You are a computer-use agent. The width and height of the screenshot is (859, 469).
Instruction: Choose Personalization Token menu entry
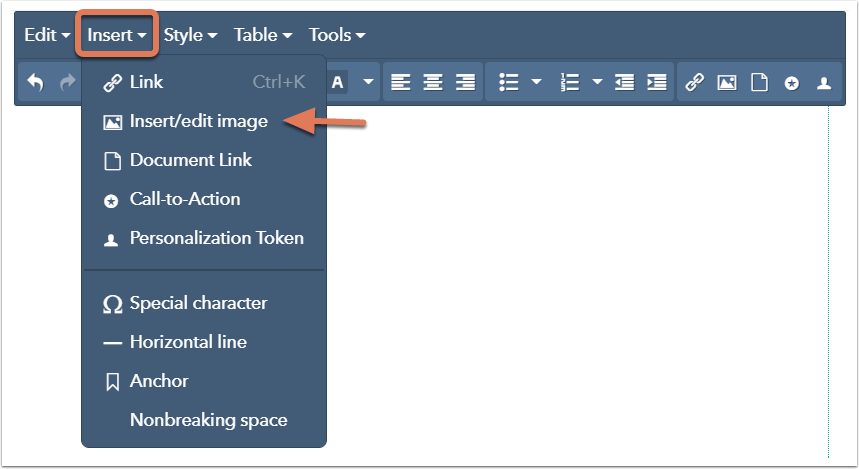[x=204, y=238]
